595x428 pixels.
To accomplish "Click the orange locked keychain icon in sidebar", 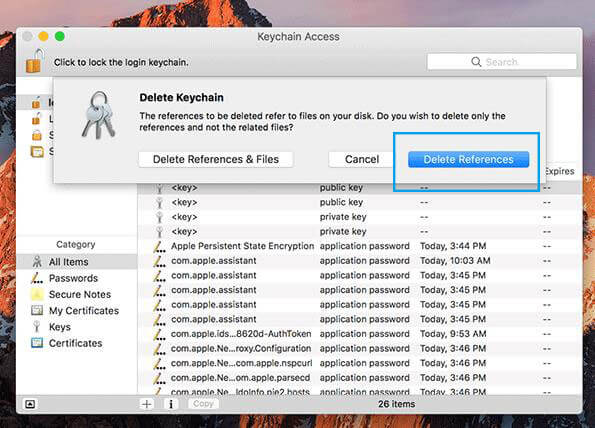I will 36,135.
